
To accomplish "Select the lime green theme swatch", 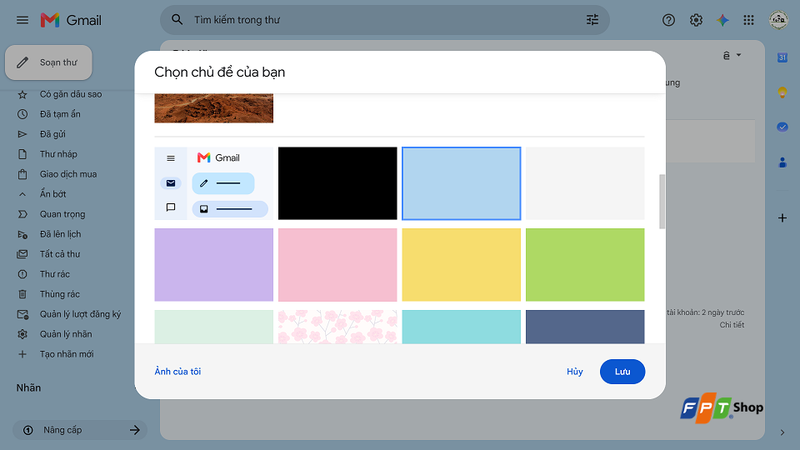I will [x=585, y=265].
